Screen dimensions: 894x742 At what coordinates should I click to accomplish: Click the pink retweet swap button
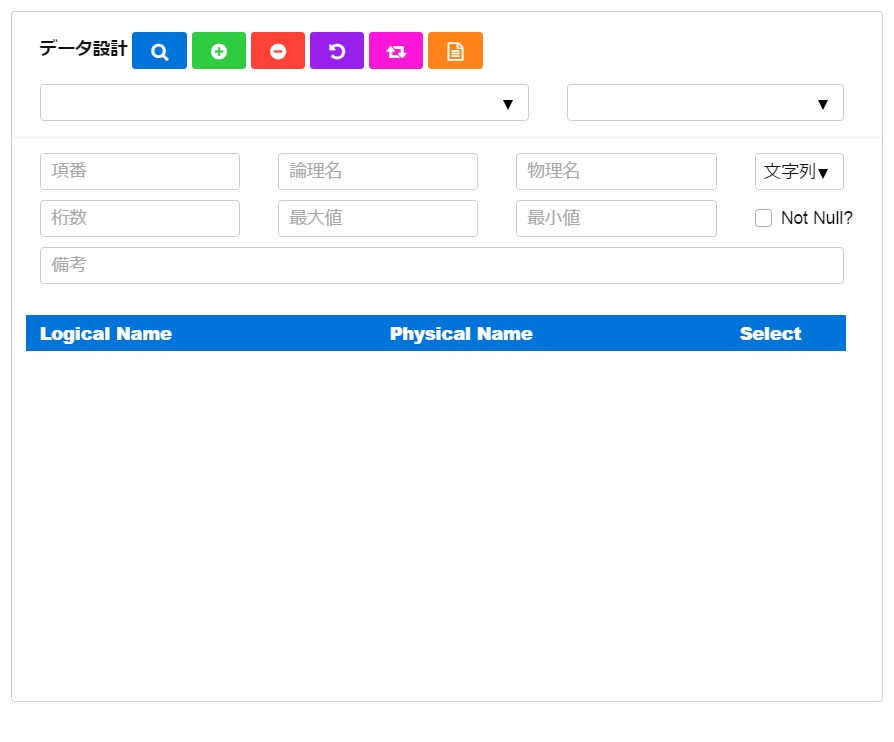396,51
